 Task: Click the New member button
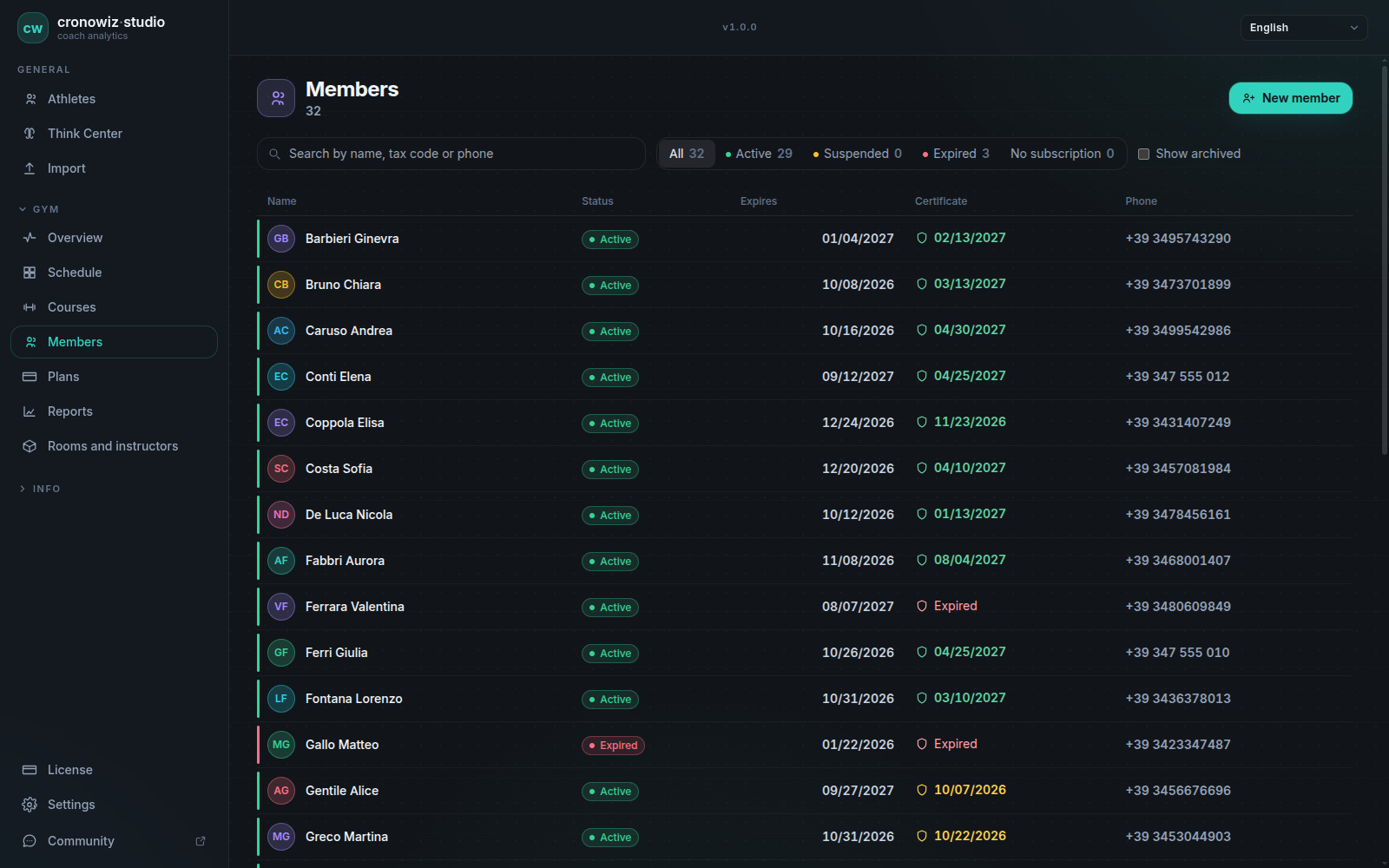[1291, 98]
